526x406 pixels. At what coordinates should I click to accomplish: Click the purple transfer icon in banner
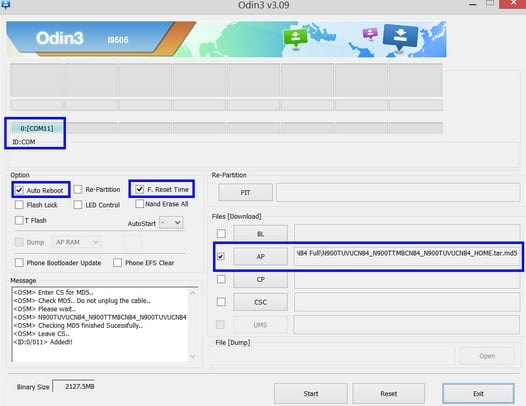click(x=370, y=34)
